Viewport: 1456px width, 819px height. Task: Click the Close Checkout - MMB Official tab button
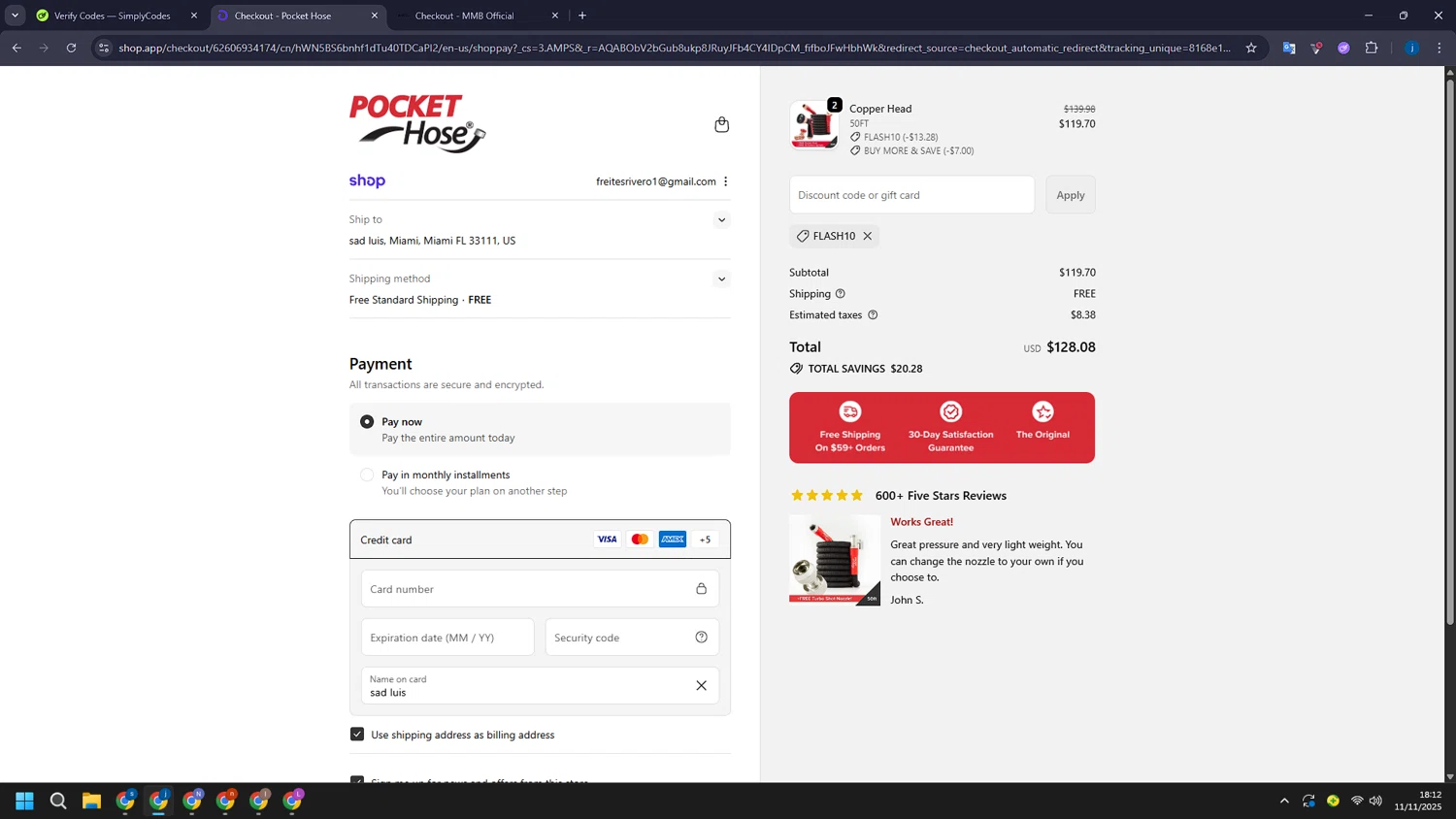tap(555, 16)
